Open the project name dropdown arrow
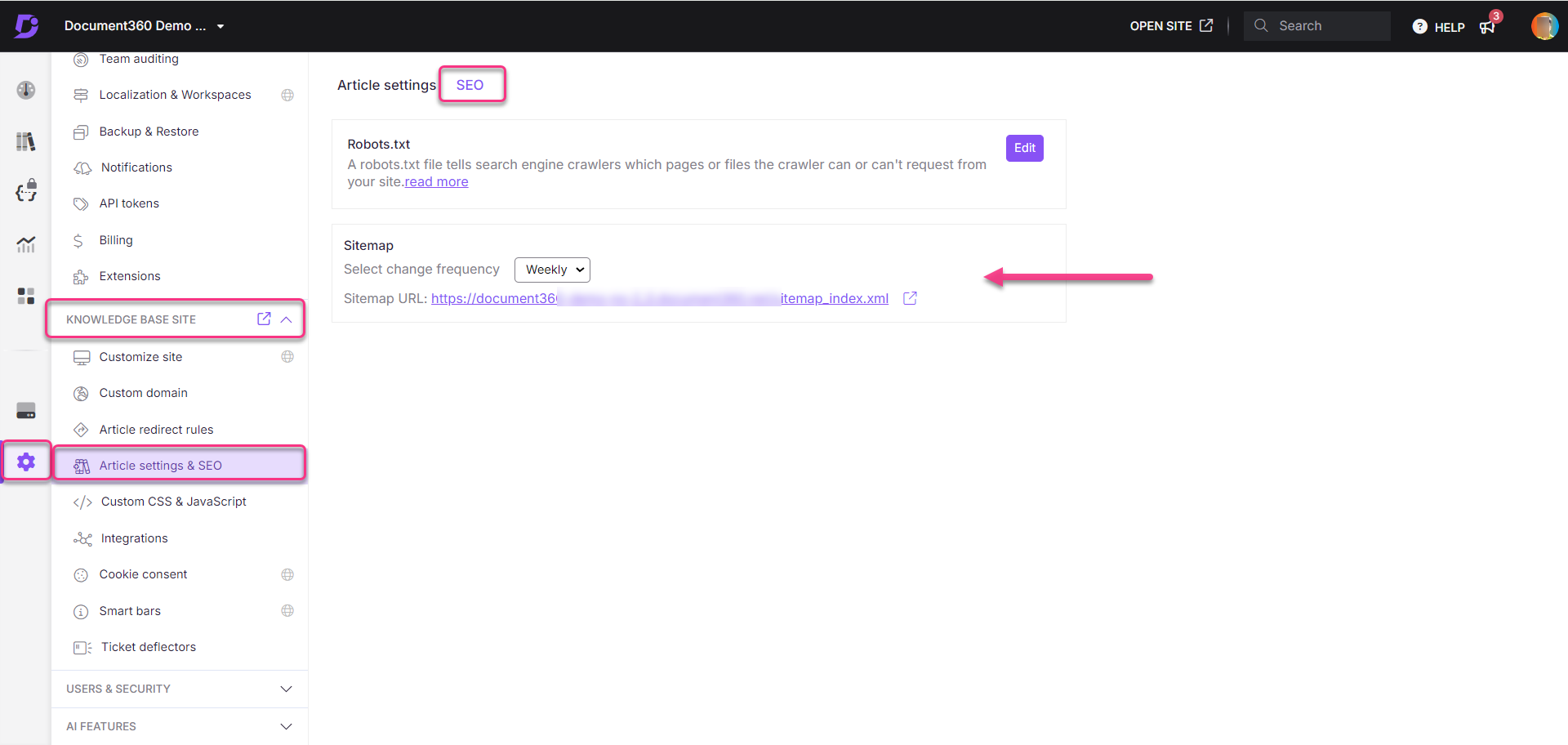 220,26
